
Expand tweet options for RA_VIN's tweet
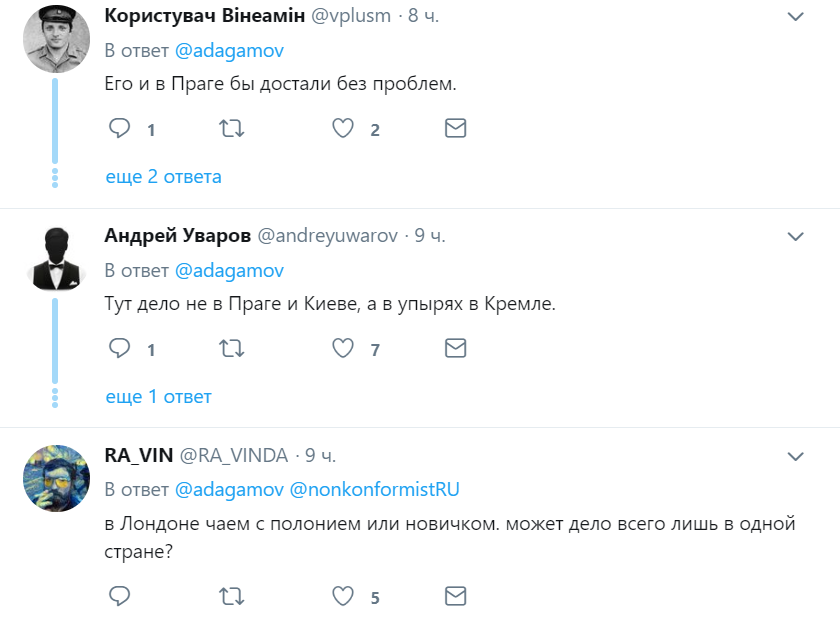tap(796, 457)
